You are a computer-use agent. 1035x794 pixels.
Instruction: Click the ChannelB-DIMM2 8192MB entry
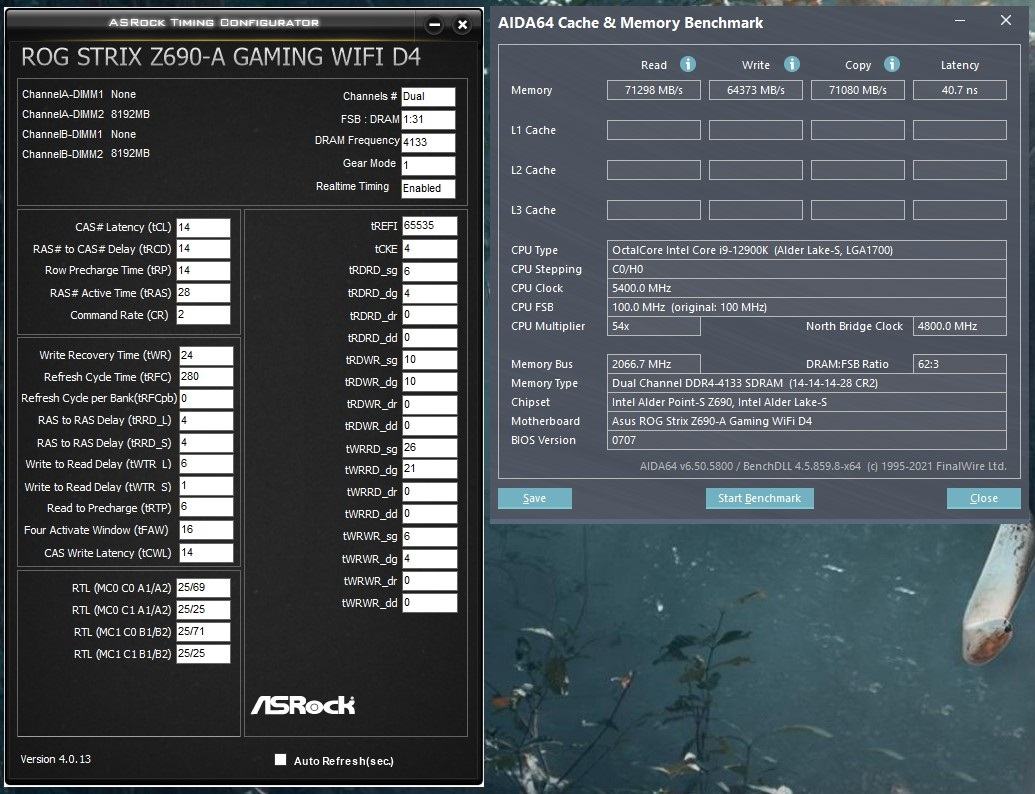click(x=86, y=154)
